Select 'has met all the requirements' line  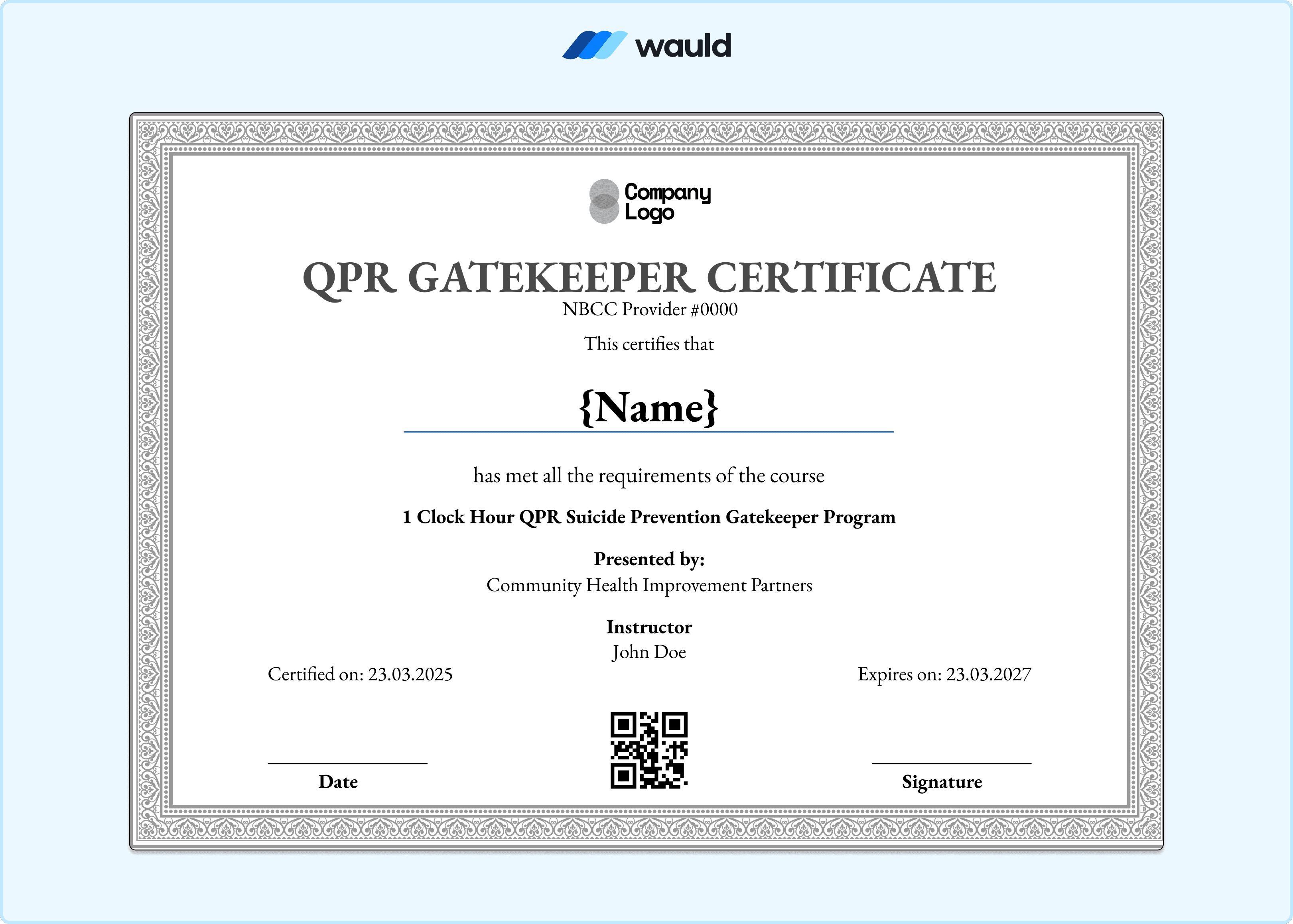pos(649,476)
